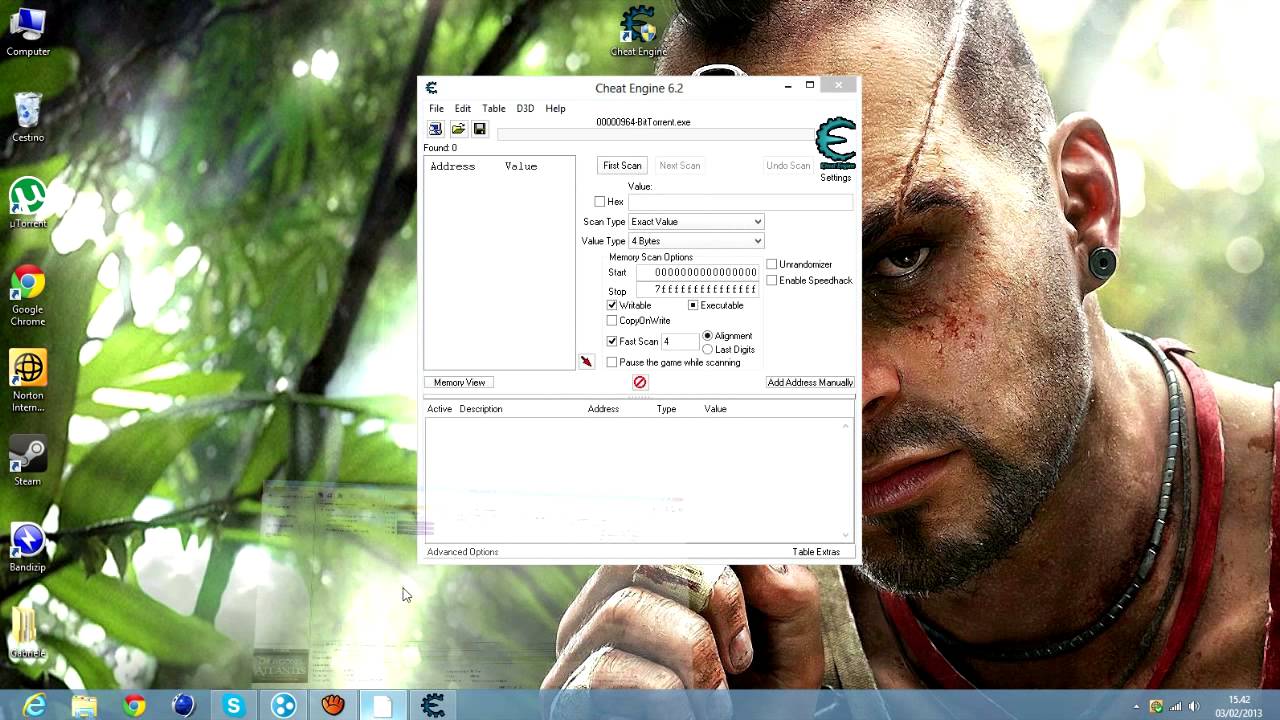
Task: Toggle the Executable checkbox
Action: 693,305
